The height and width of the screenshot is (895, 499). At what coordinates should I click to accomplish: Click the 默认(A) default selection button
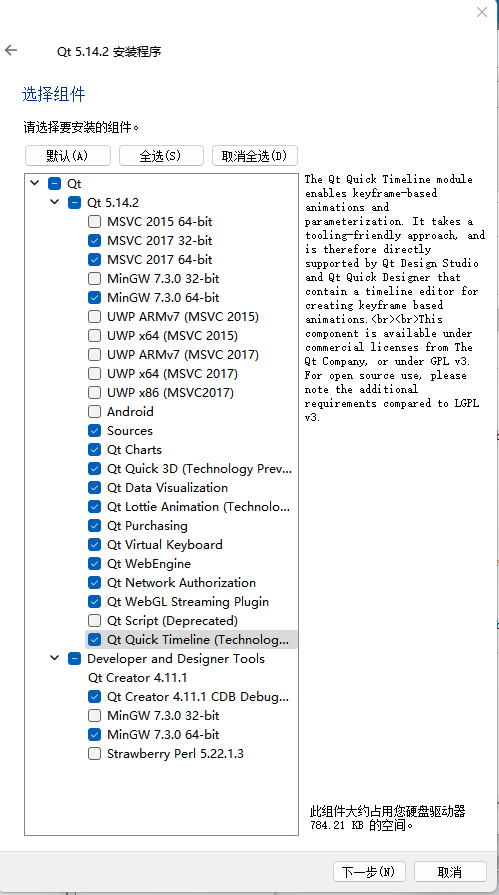pyautogui.click(x=67, y=156)
